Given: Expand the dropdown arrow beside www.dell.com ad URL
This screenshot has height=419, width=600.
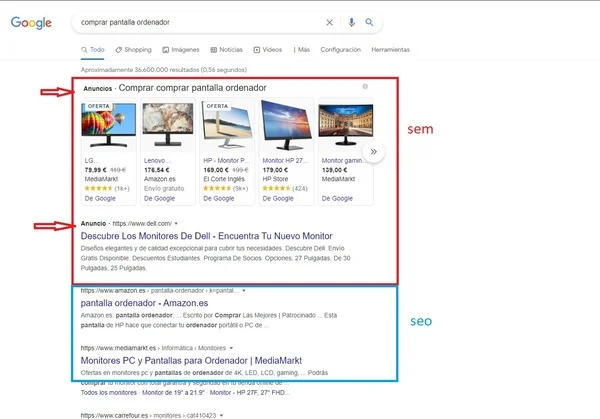Looking at the screenshot, I should [176, 223].
